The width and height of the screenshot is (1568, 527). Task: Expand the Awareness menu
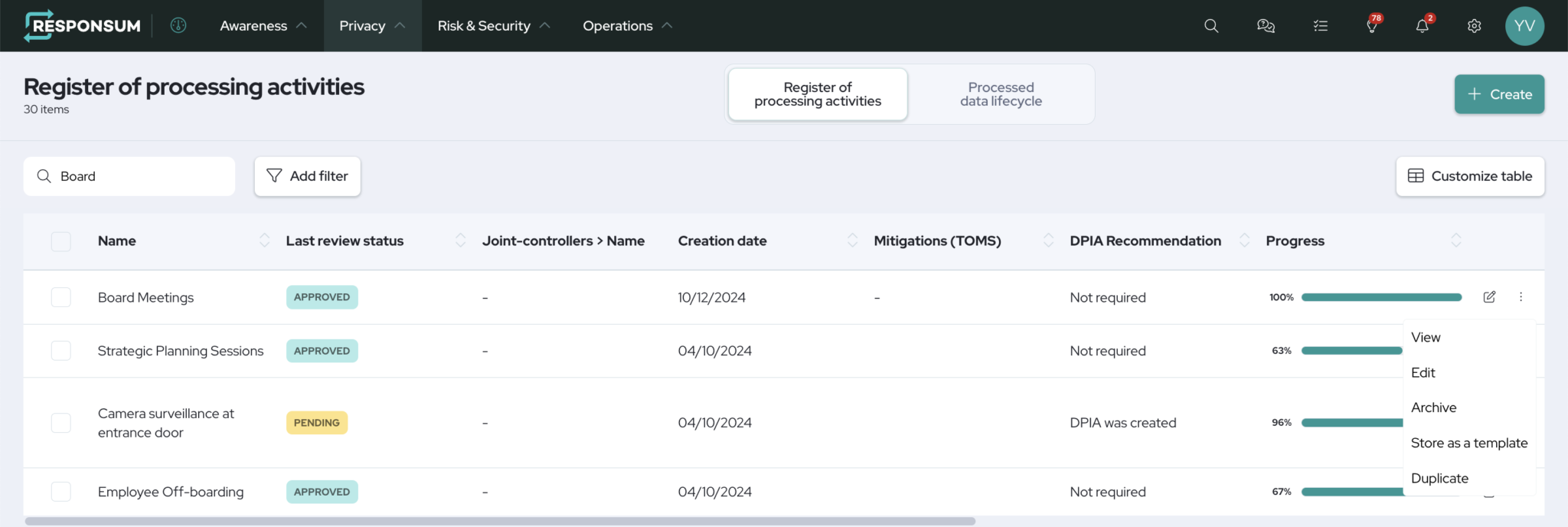pos(263,26)
